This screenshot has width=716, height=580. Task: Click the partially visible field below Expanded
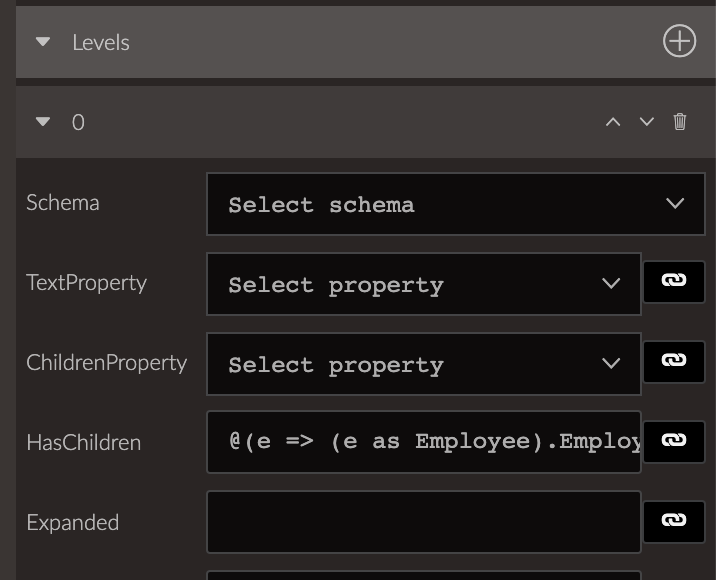pyautogui.click(x=424, y=575)
